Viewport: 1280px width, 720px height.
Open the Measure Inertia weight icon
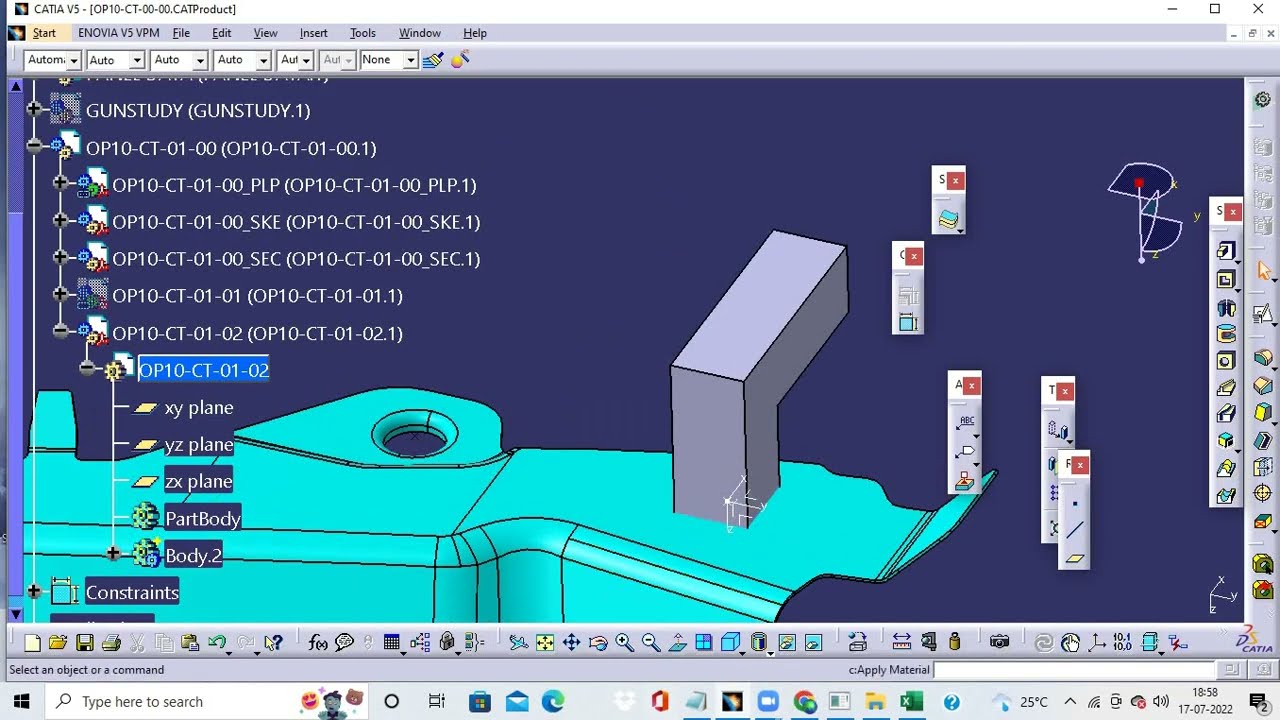[x=955, y=643]
